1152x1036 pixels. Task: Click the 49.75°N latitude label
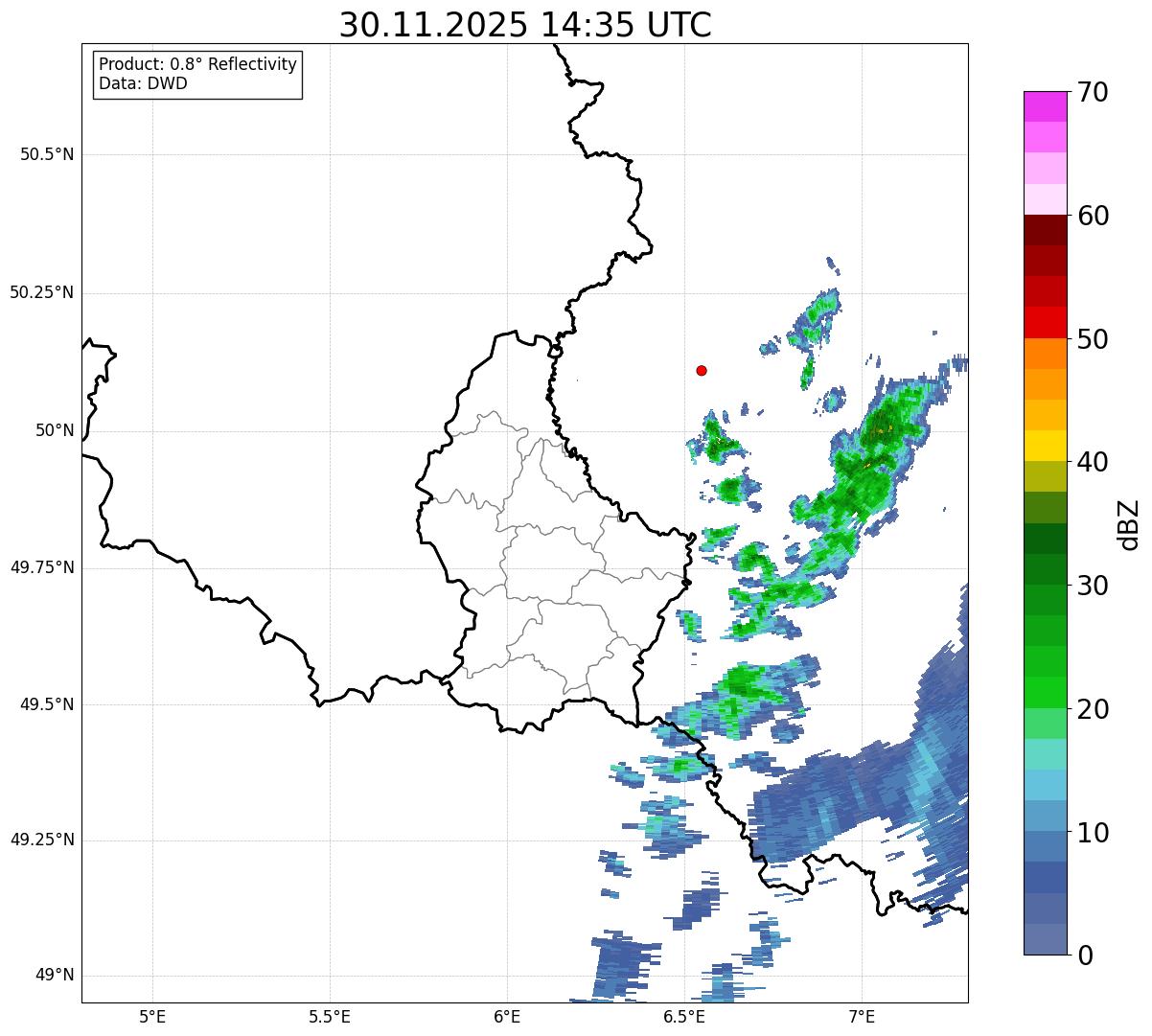click(x=42, y=567)
